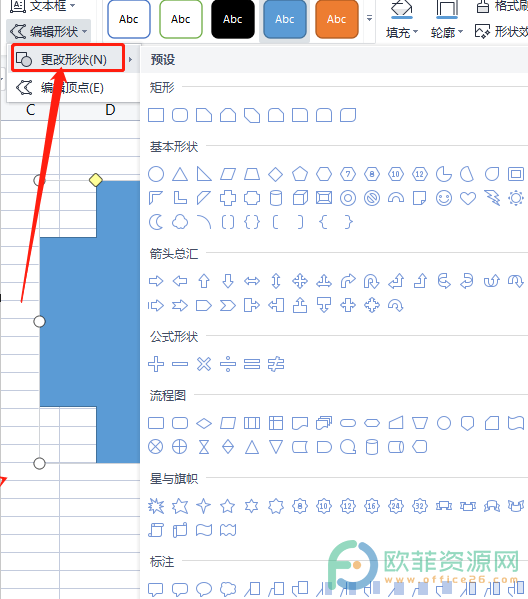Select the right arrow shape
Image resolution: width=528 pixels, height=599 pixels.
[x=156, y=282]
